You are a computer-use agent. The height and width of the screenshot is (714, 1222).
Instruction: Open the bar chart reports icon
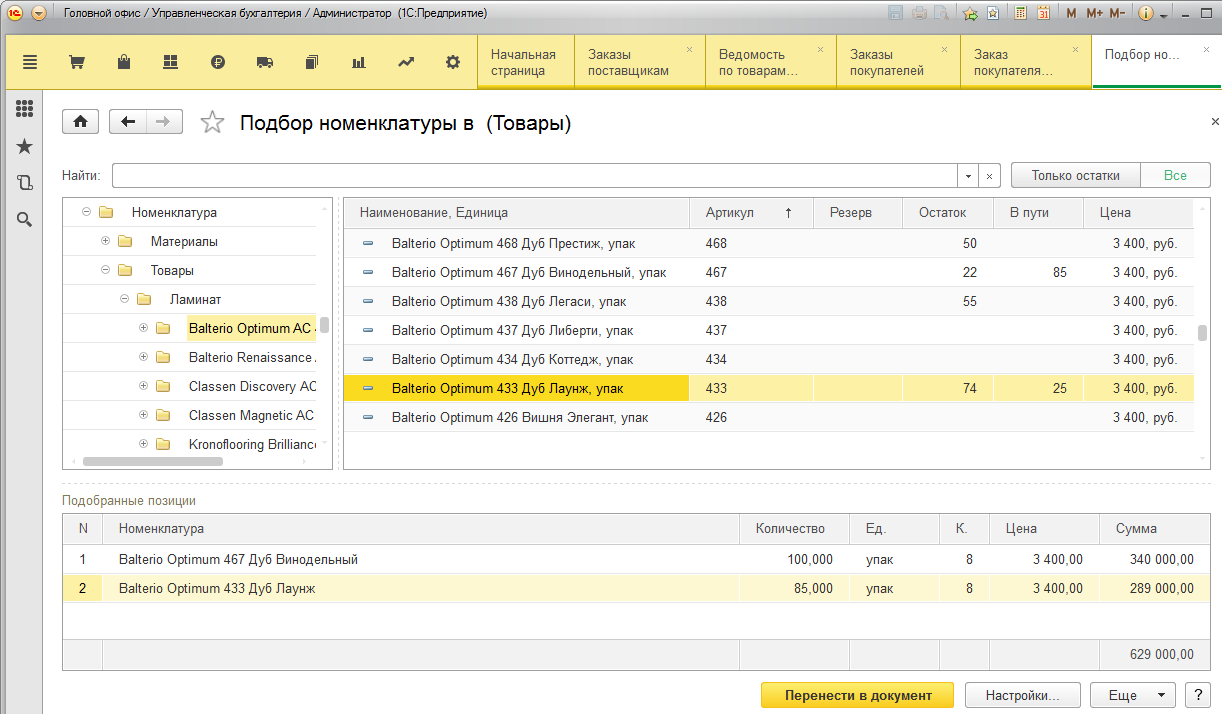pyautogui.click(x=359, y=62)
